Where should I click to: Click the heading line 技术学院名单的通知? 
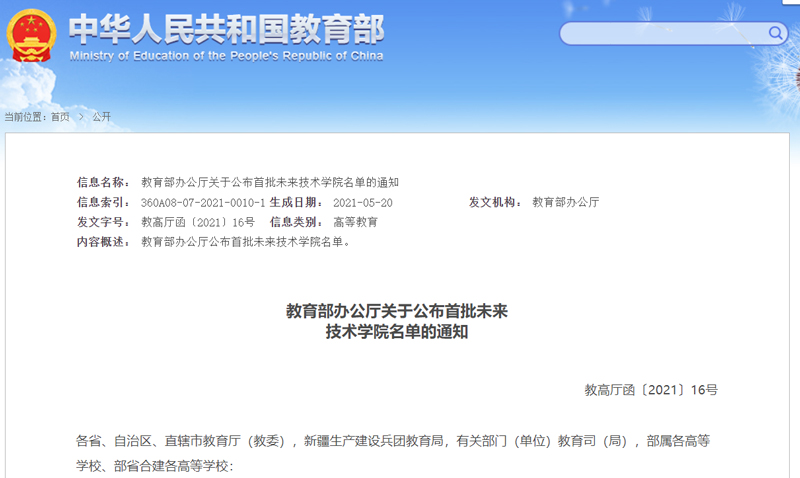point(397,332)
